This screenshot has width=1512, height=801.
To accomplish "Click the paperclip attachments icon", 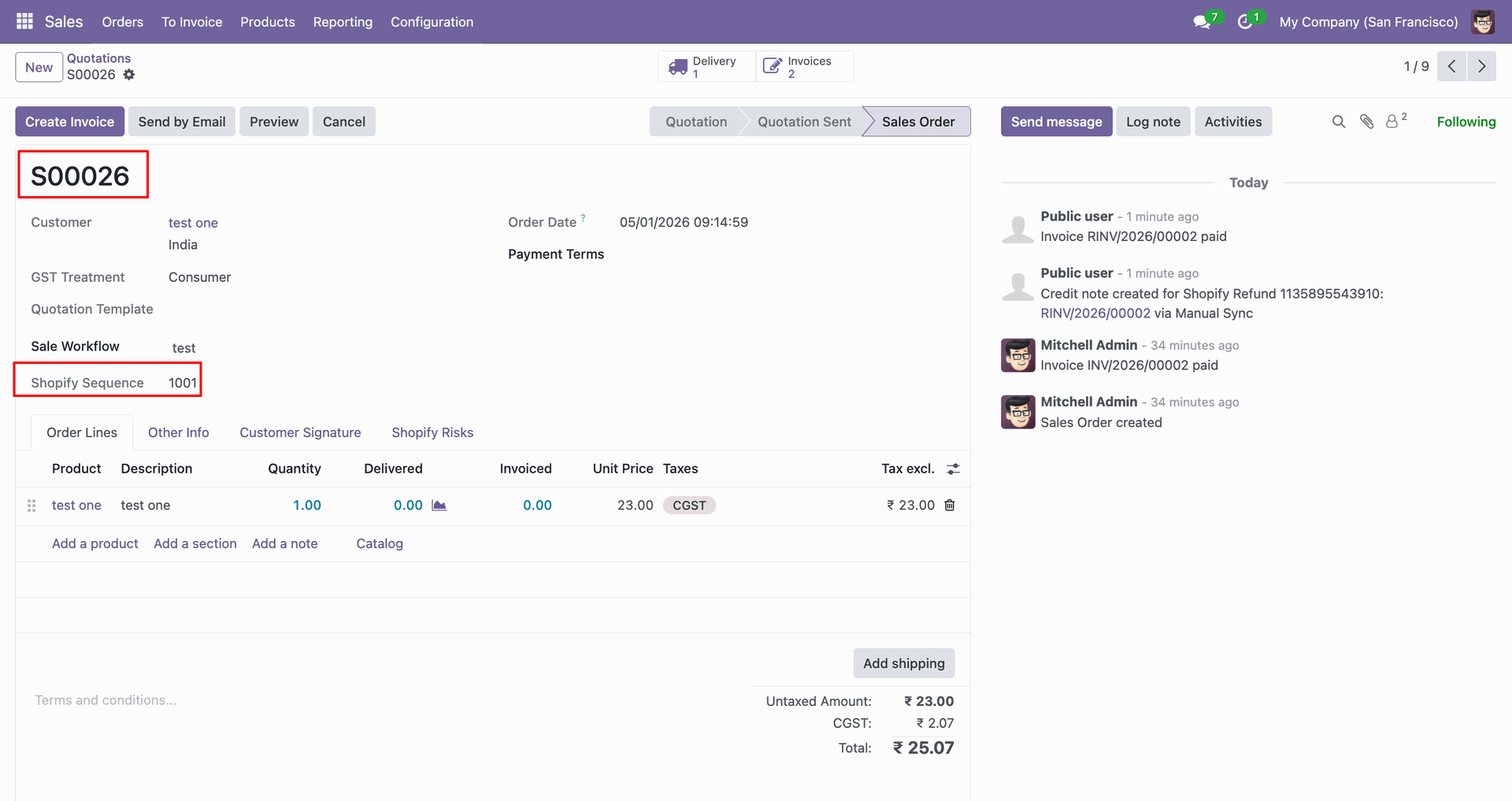I will (1366, 121).
